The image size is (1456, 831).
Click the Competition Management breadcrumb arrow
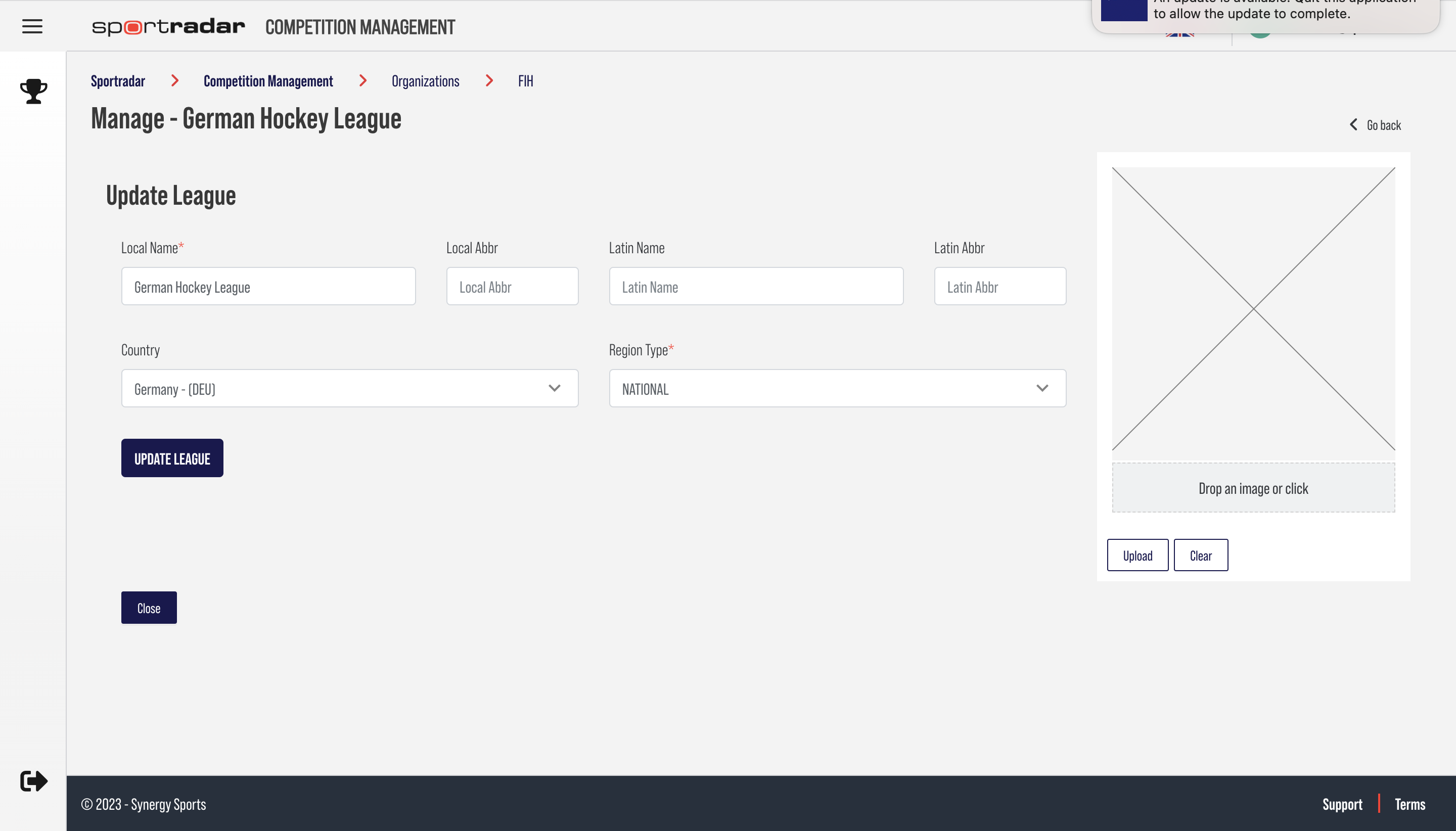(363, 80)
